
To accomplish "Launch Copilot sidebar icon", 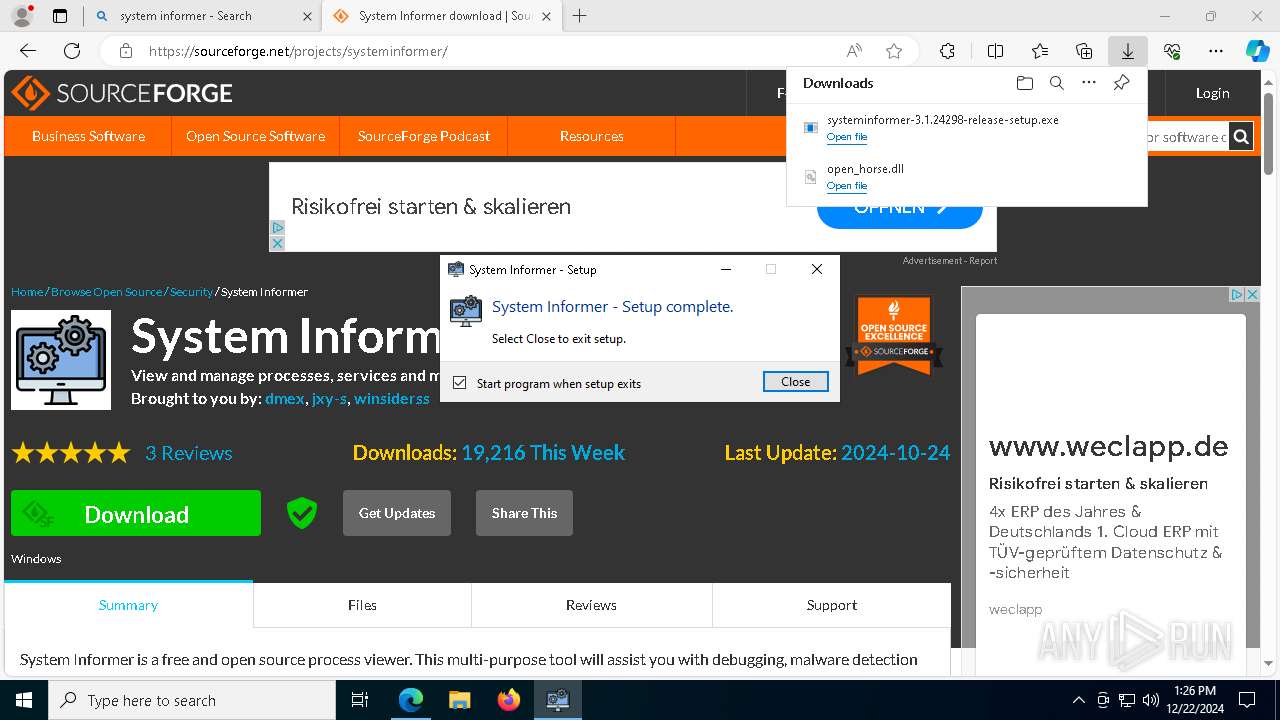I will pos(1257,51).
